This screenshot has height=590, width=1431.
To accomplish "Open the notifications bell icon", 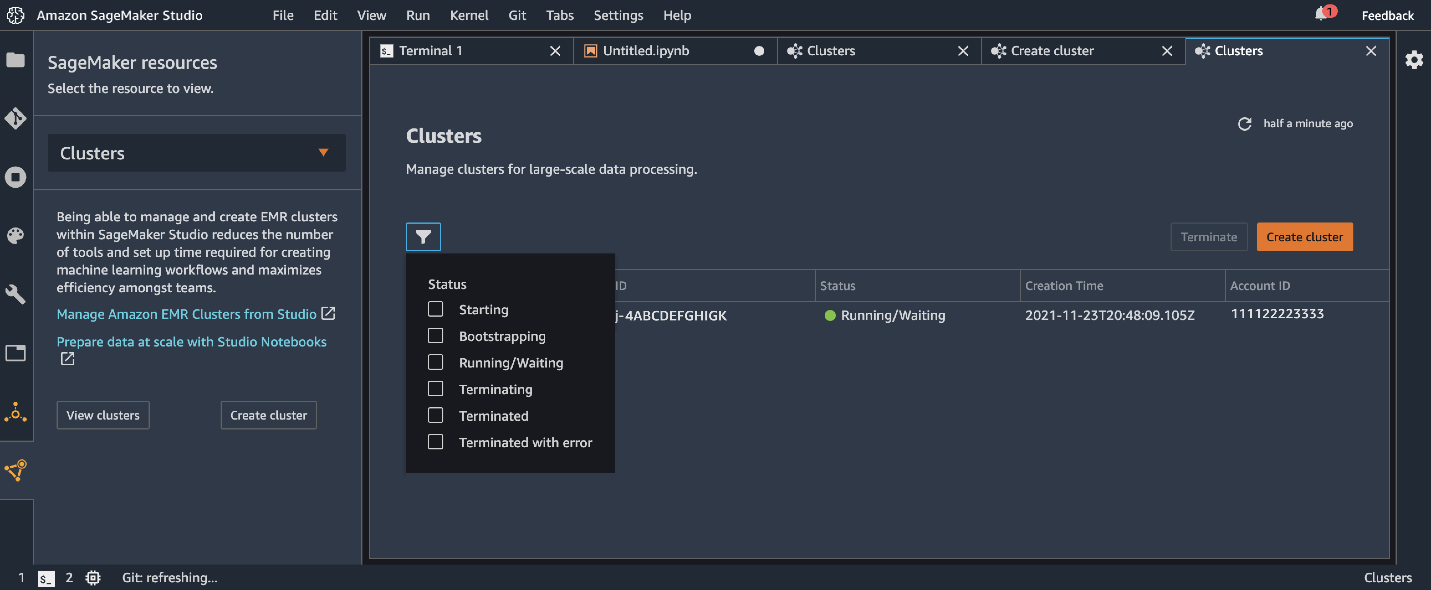I will pyautogui.click(x=1322, y=15).
